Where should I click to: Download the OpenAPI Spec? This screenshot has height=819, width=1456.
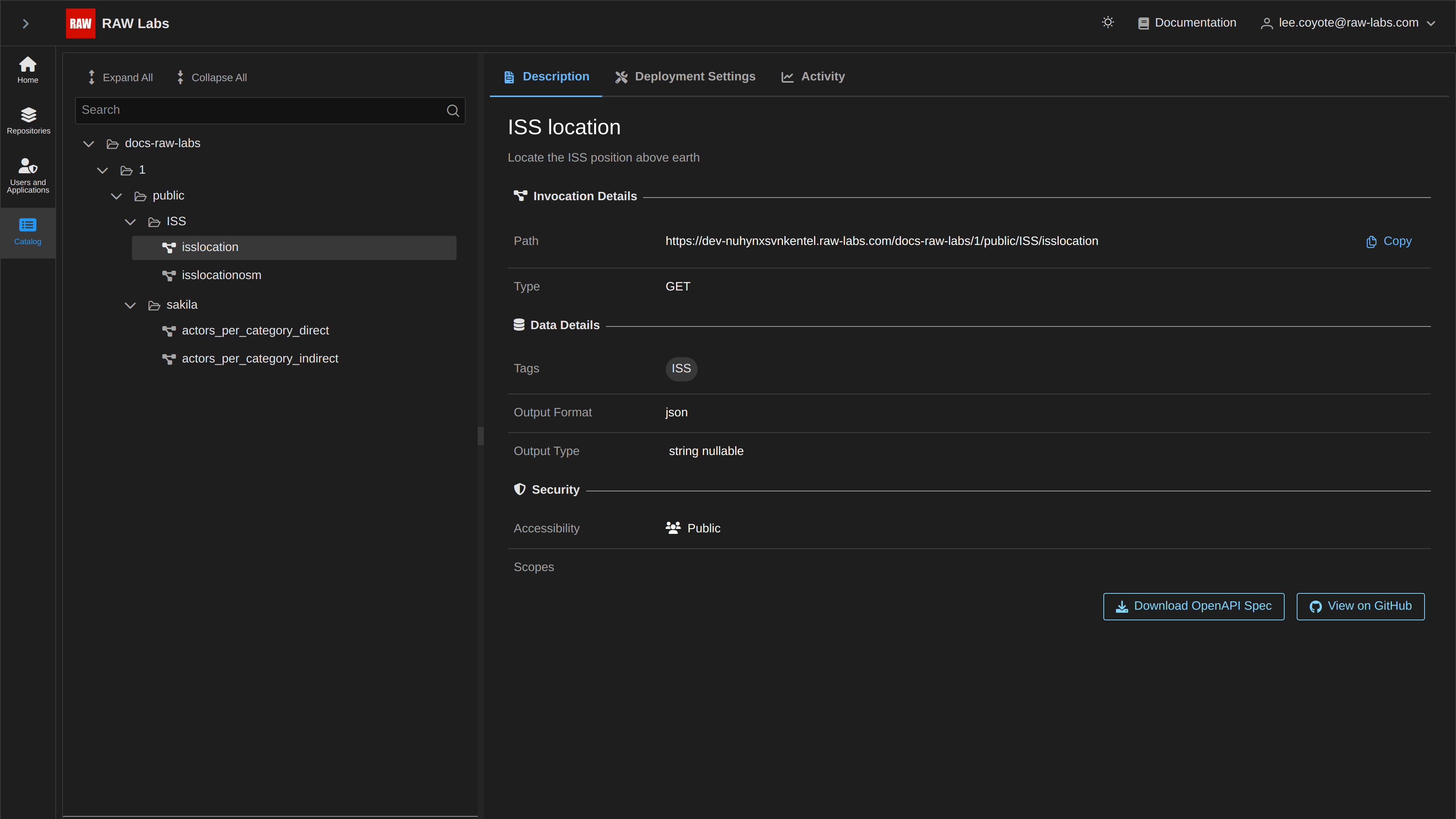tap(1194, 607)
